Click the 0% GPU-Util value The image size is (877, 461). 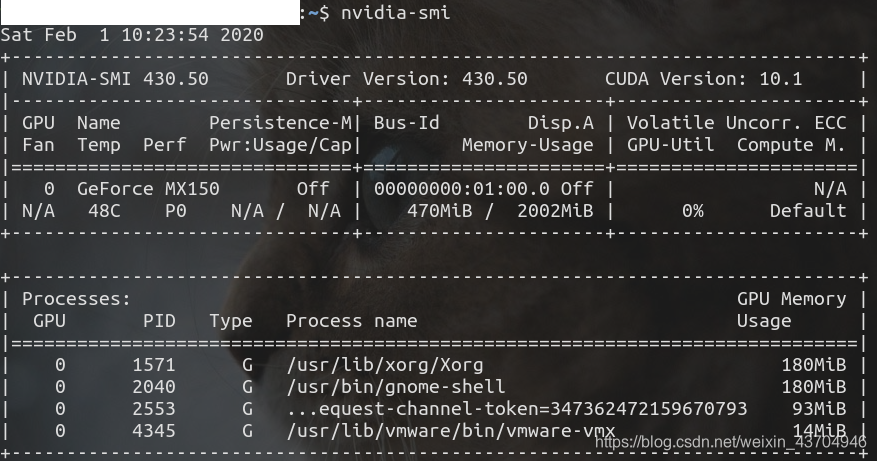(692, 211)
